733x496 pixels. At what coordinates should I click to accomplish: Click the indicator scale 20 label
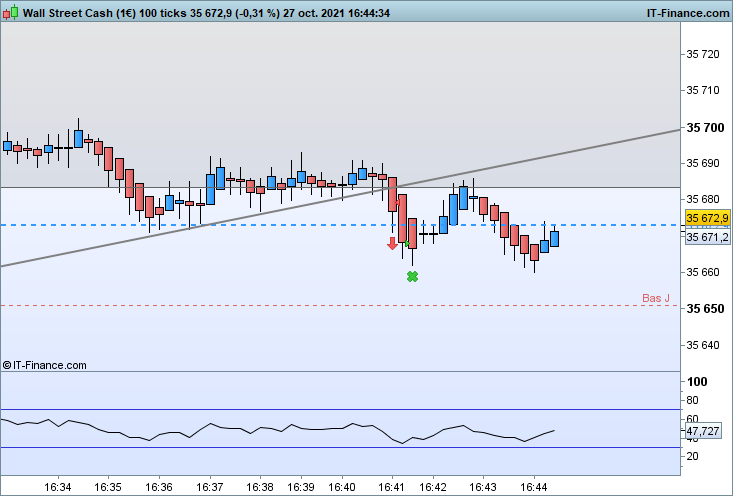(694, 456)
